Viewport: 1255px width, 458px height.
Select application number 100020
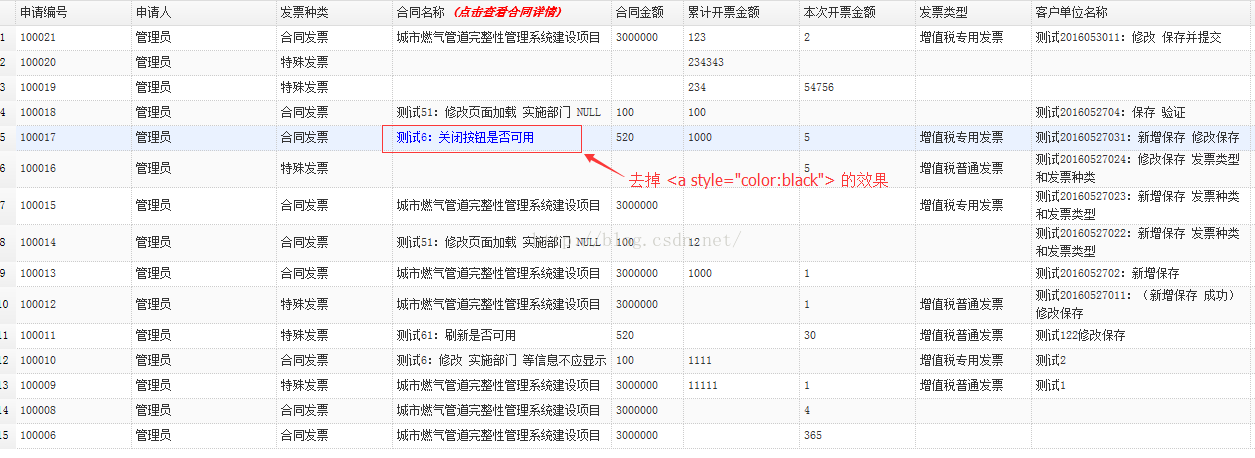pyautogui.click(x=38, y=62)
